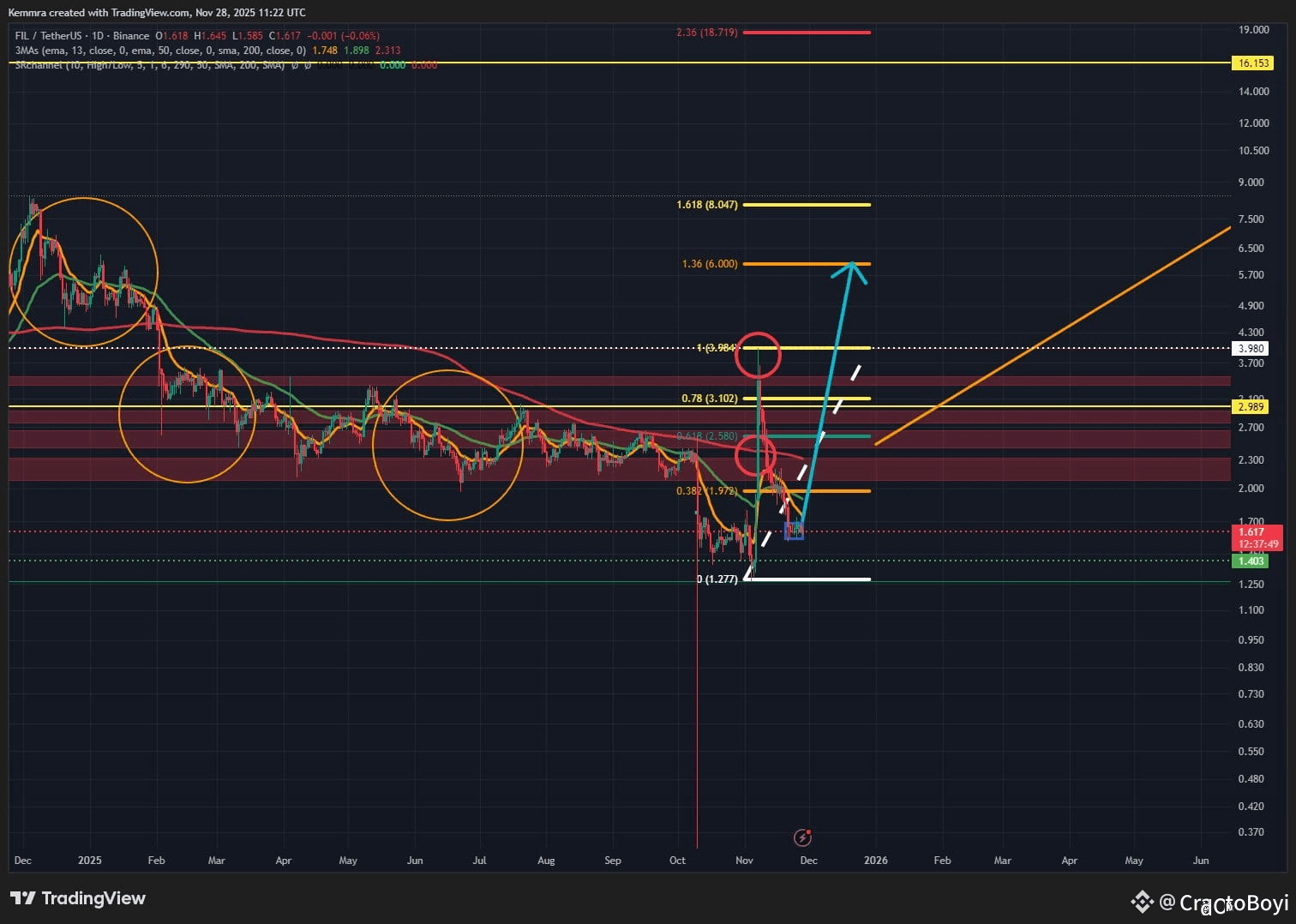Click the red 1.617 current price tag
Image resolution: width=1296 pixels, height=924 pixels.
[x=1252, y=532]
